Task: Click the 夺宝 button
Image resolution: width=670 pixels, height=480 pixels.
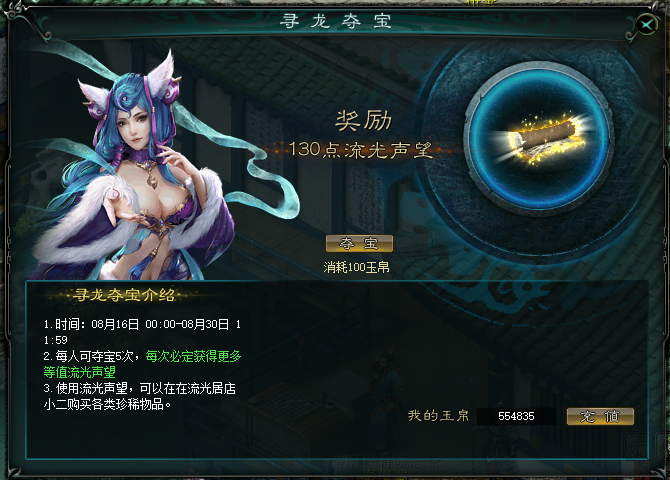Action: coord(359,243)
